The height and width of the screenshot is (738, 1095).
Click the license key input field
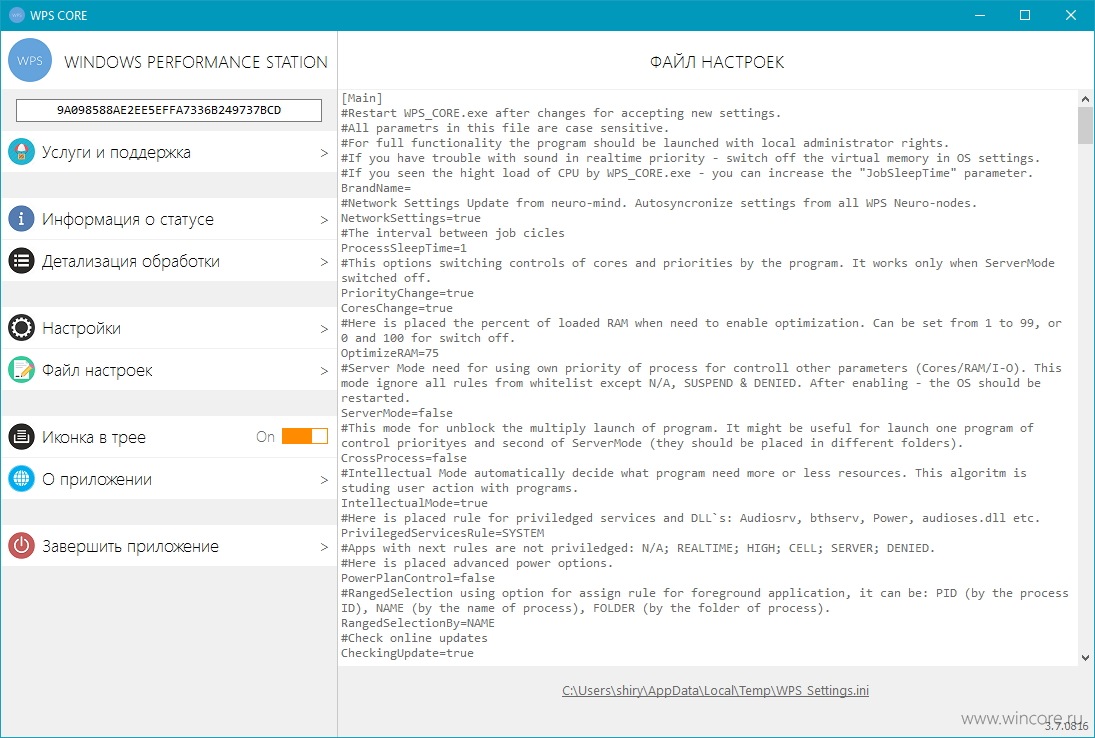tap(169, 110)
